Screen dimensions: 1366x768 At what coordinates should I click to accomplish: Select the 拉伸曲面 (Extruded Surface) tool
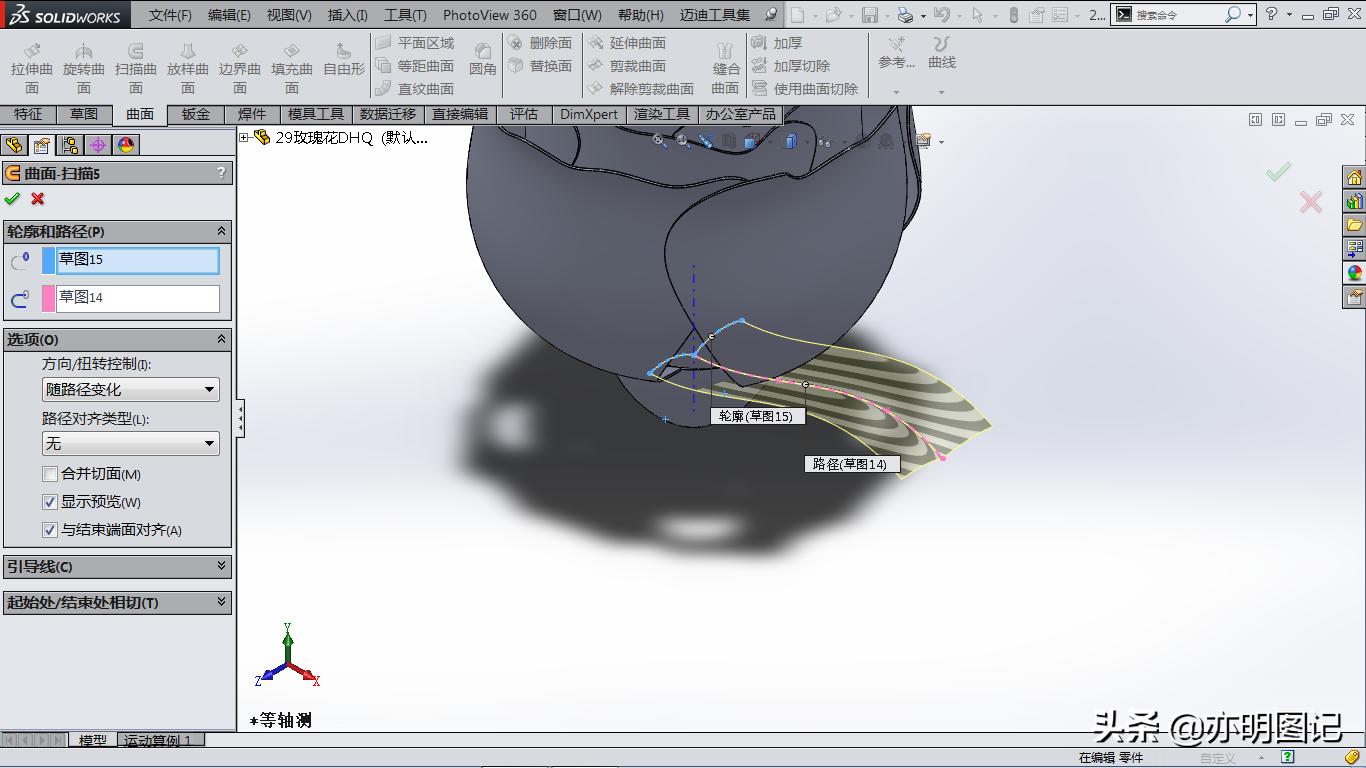[x=30, y=62]
